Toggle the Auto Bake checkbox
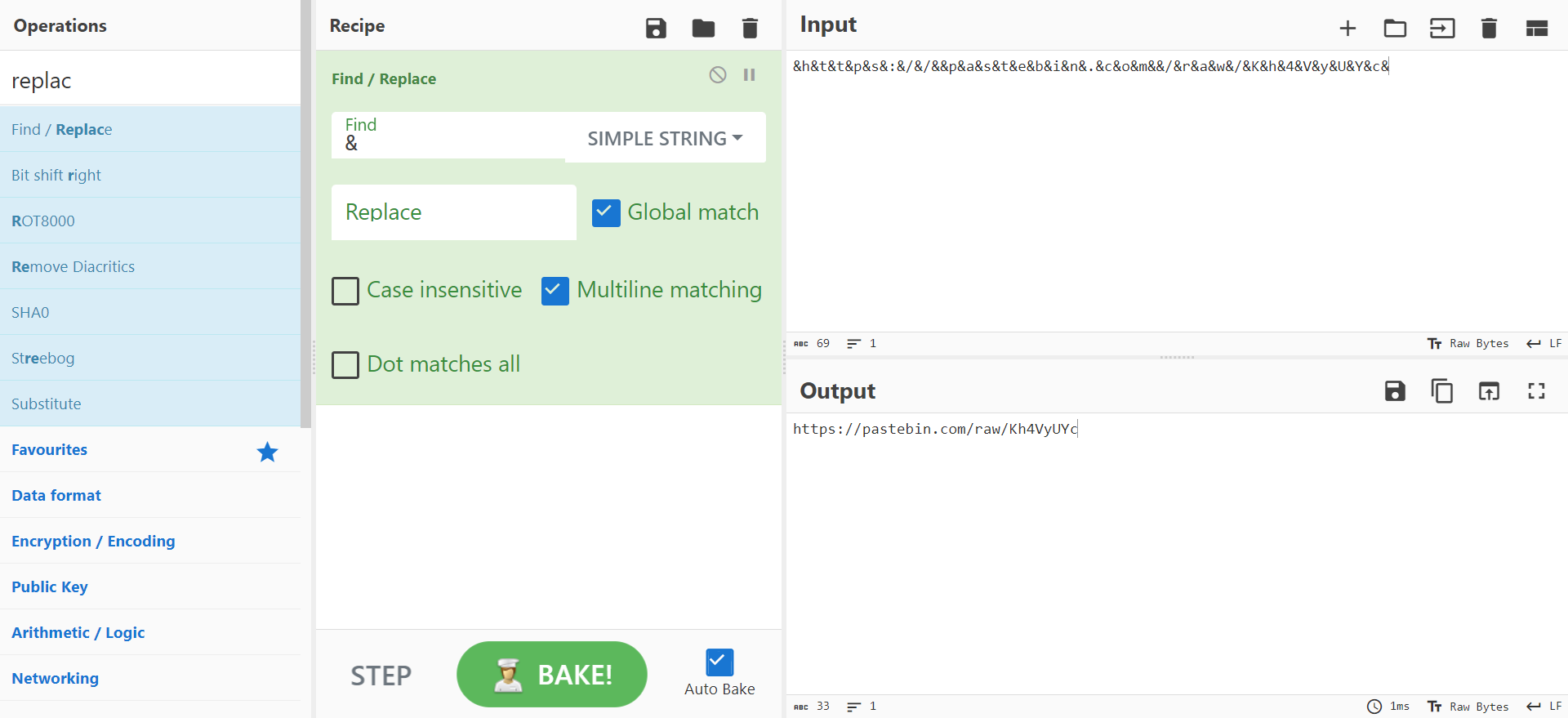Viewport: 1568px width, 718px height. tap(719, 662)
